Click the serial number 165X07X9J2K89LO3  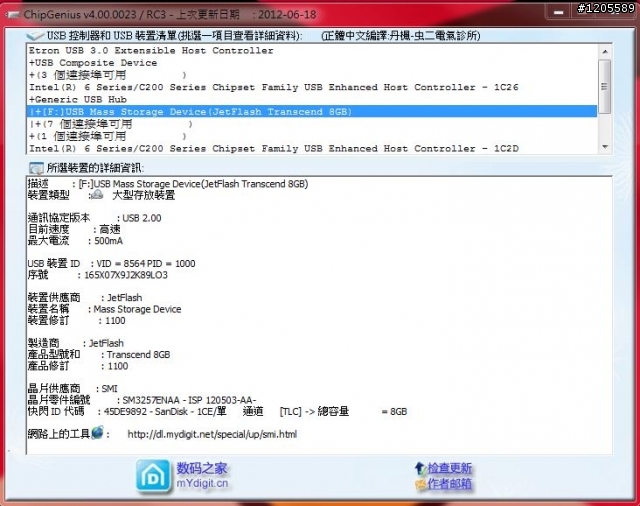[126, 275]
